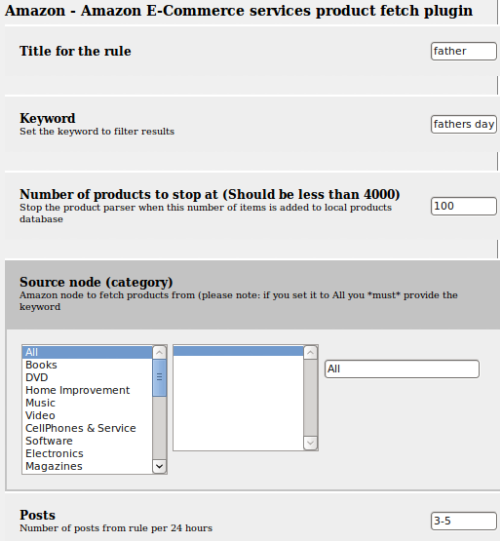The image size is (500, 541).
Task: Click the Source node (category) heading
Action: point(96,282)
